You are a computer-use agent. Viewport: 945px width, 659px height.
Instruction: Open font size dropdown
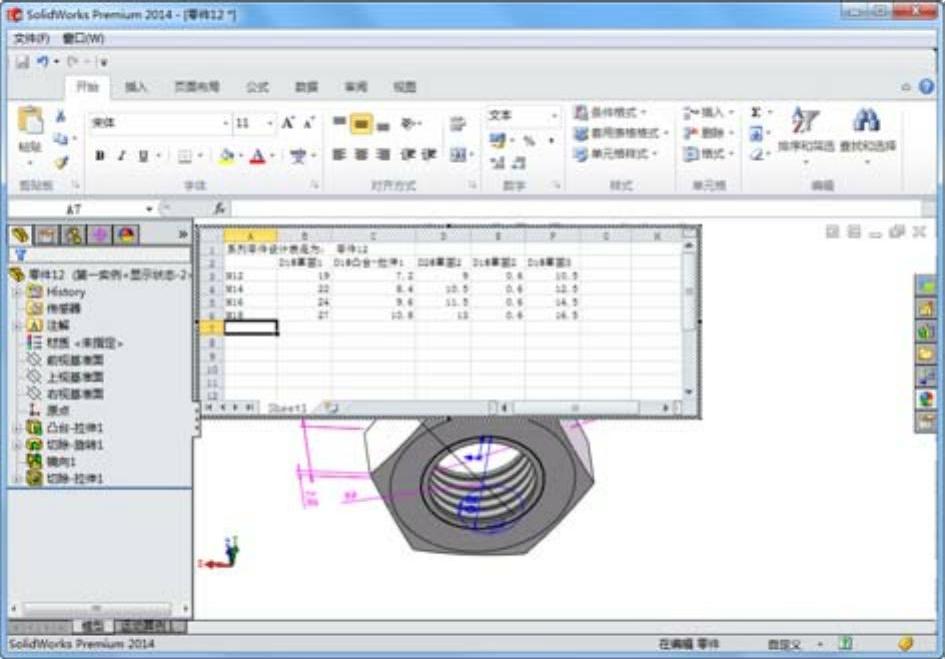269,123
